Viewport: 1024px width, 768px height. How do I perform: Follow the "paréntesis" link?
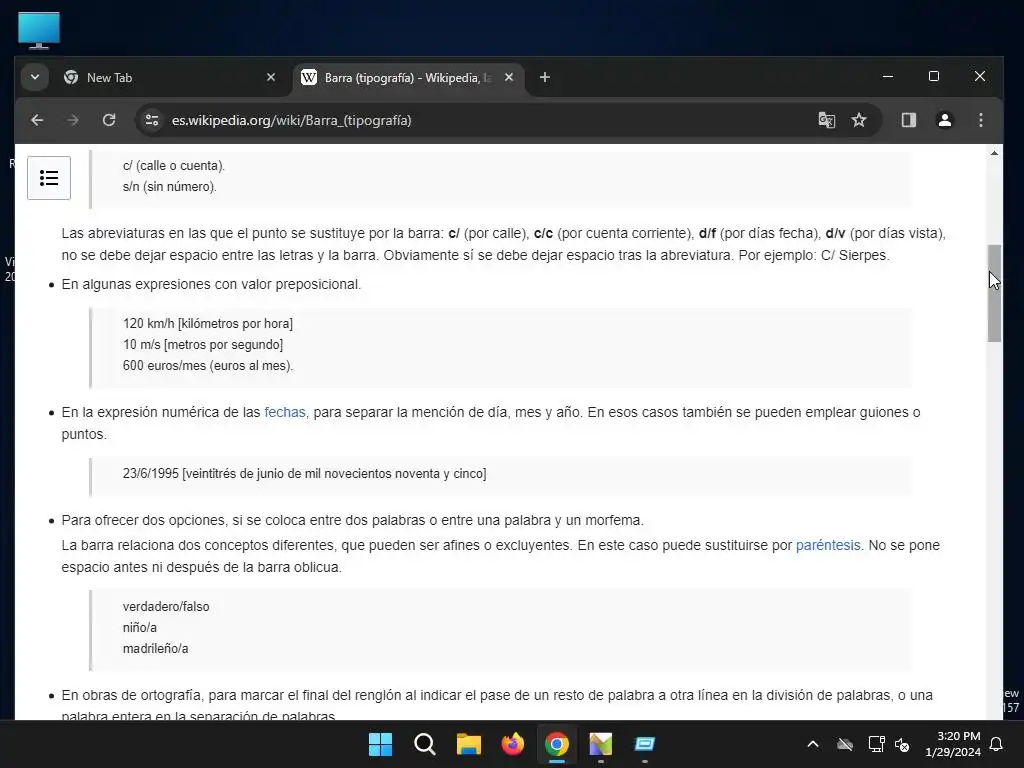pos(828,545)
